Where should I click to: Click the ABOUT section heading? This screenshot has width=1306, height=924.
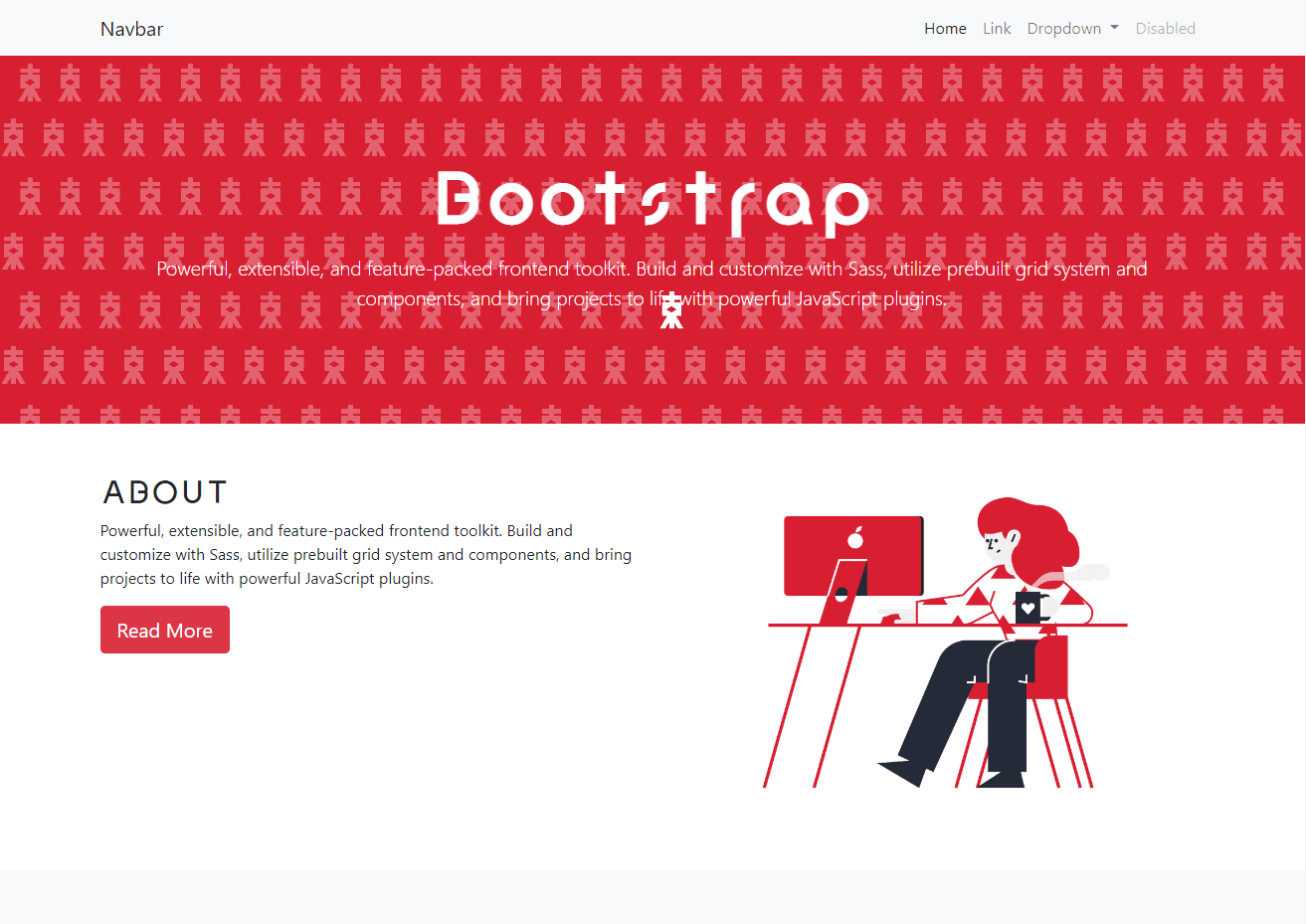coord(164,491)
